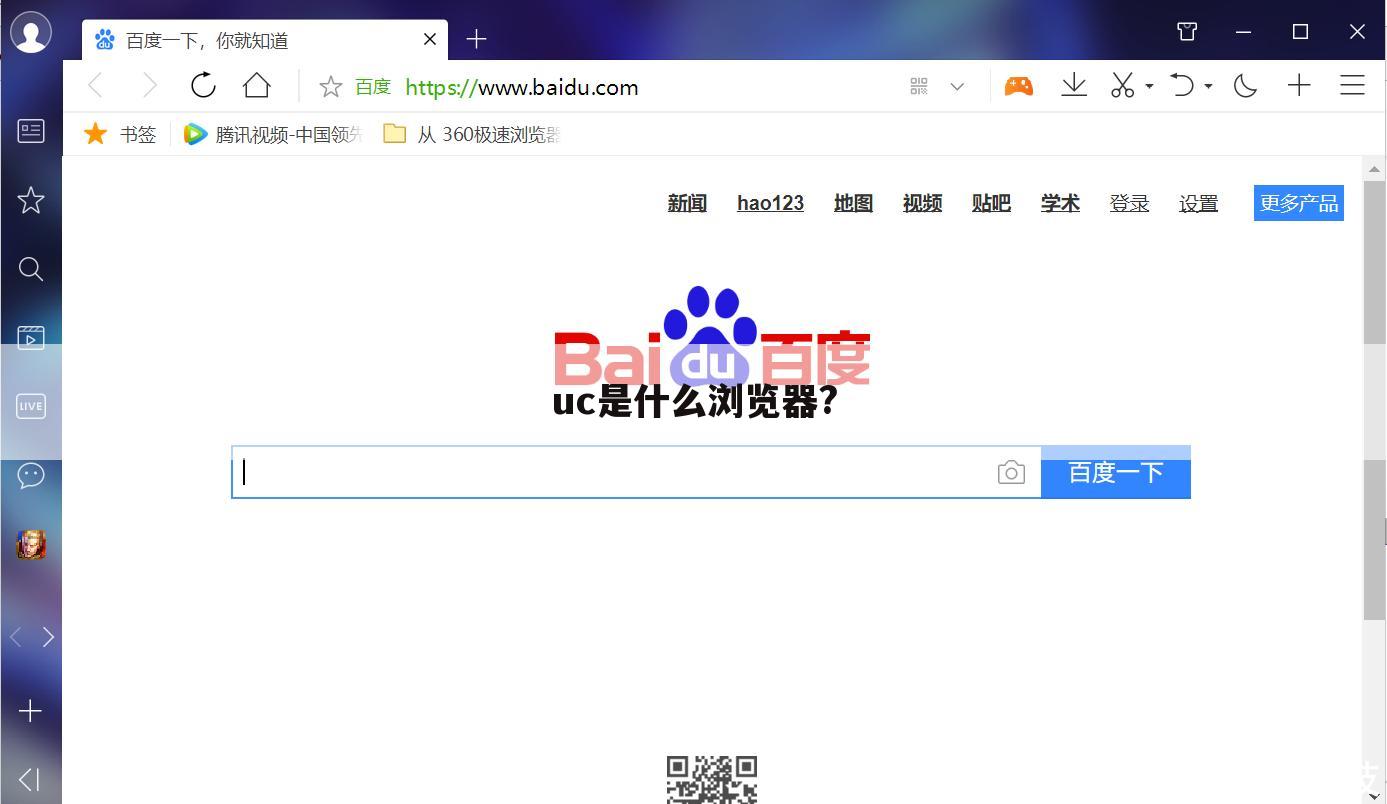1387x804 pixels.
Task: Open the 学术 link
Action: click(1060, 203)
